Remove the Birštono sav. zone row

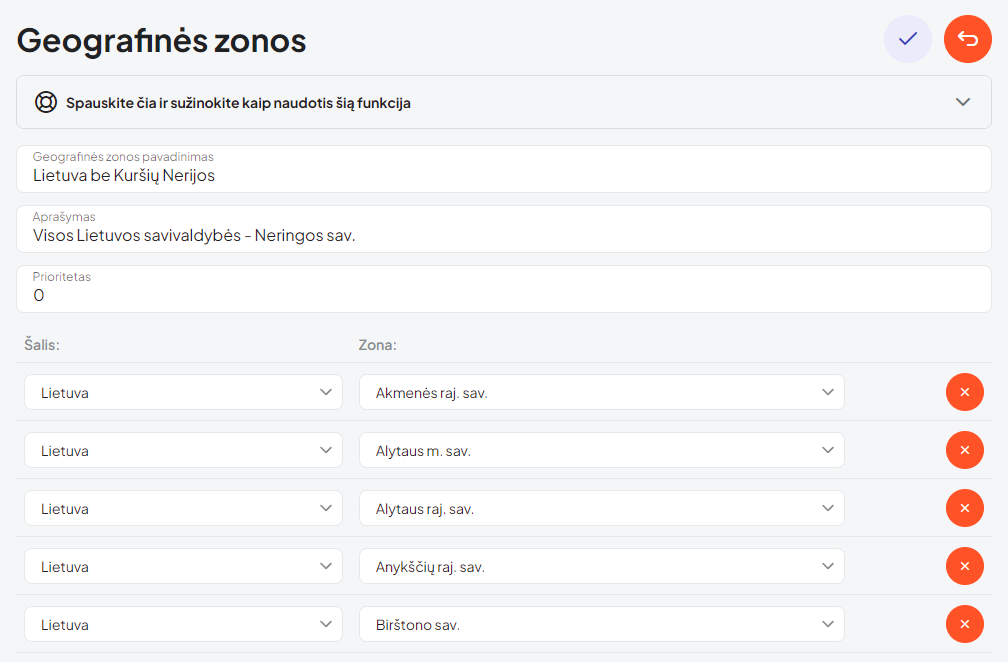[x=964, y=624]
